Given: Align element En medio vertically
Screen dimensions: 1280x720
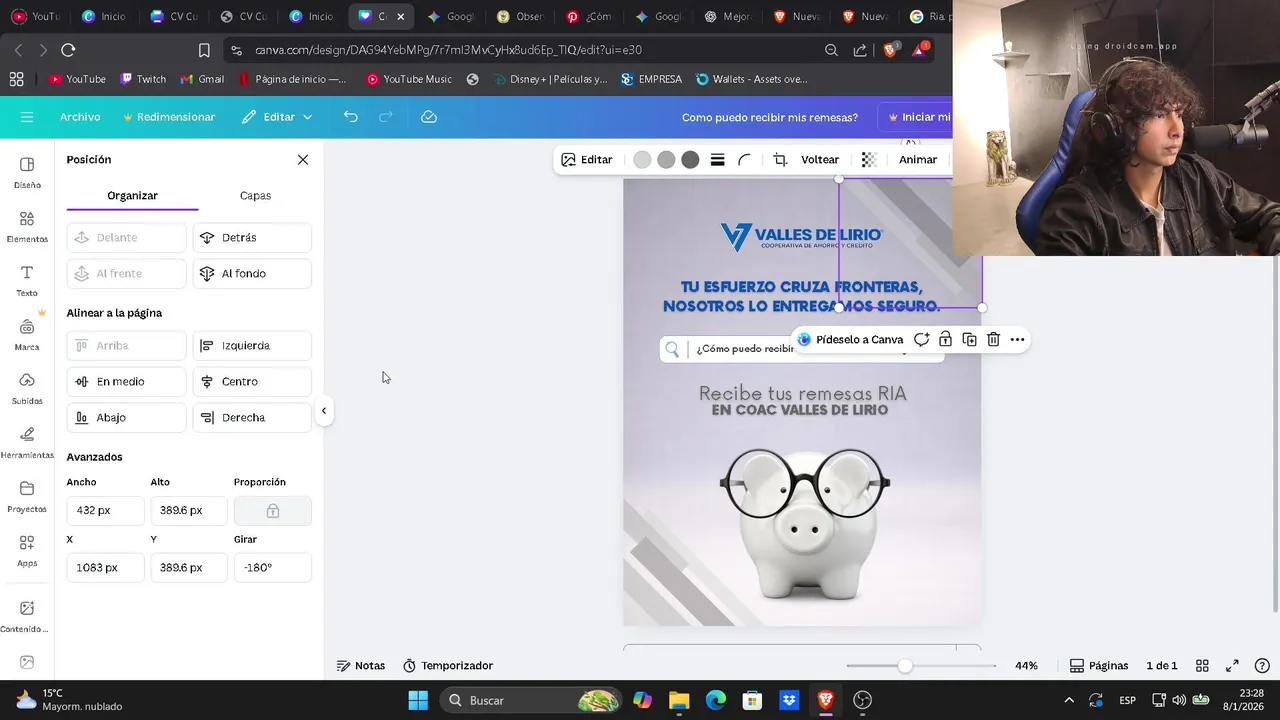Looking at the screenshot, I should pyautogui.click(x=127, y=382).
